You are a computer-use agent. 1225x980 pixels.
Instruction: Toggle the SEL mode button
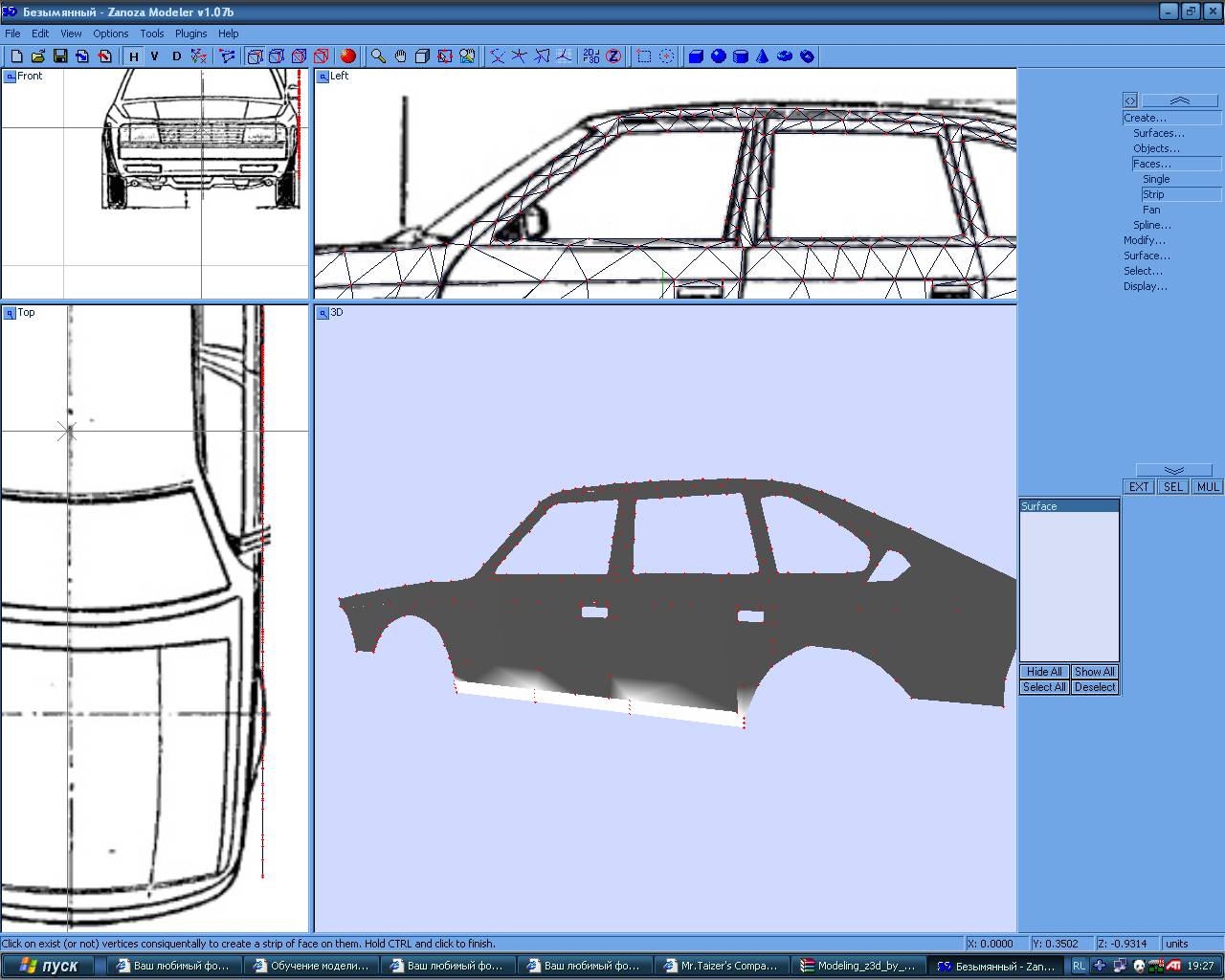[x=1173, y=487]
